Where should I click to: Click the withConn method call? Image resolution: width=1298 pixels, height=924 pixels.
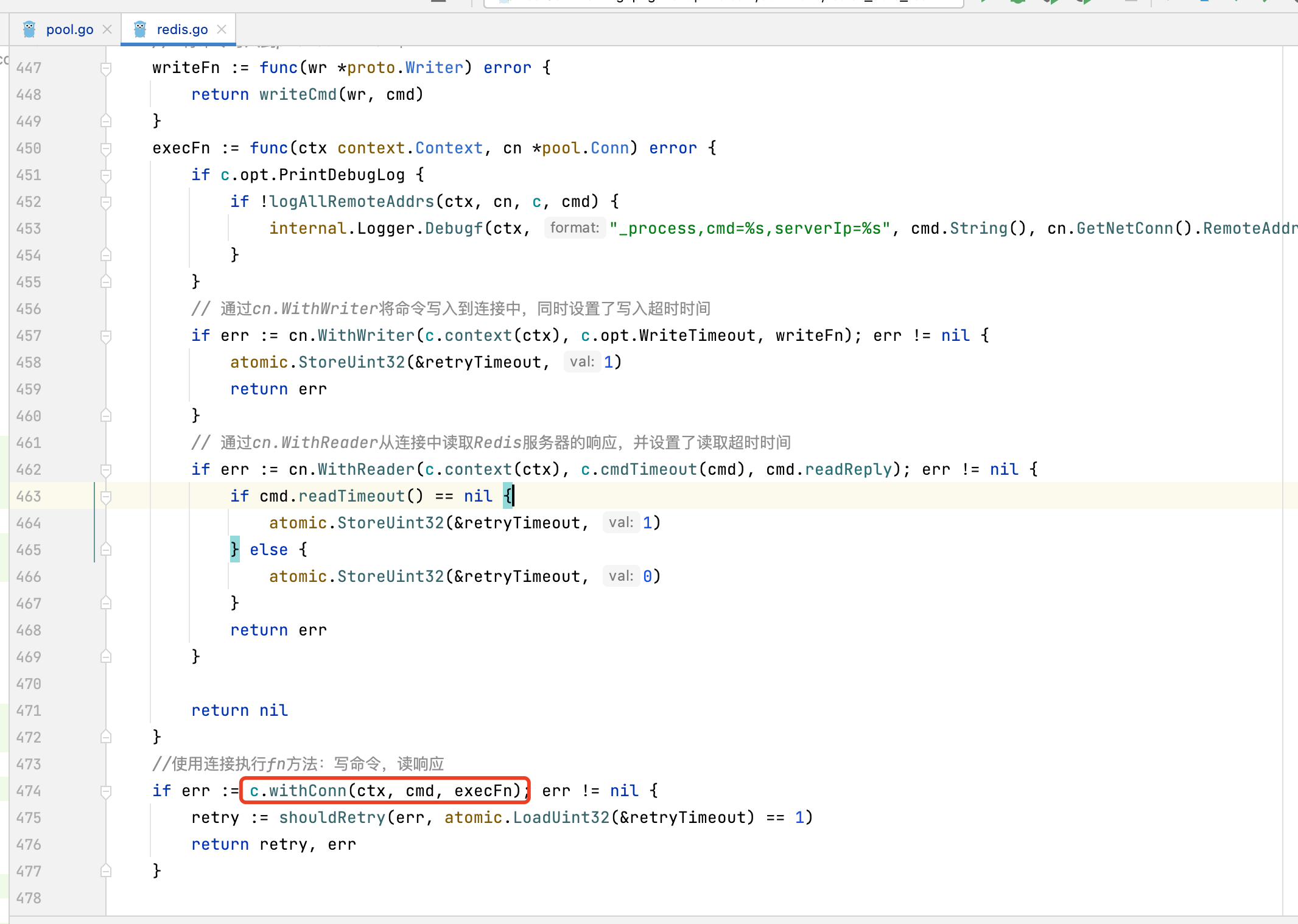click(x=308, y=791)
